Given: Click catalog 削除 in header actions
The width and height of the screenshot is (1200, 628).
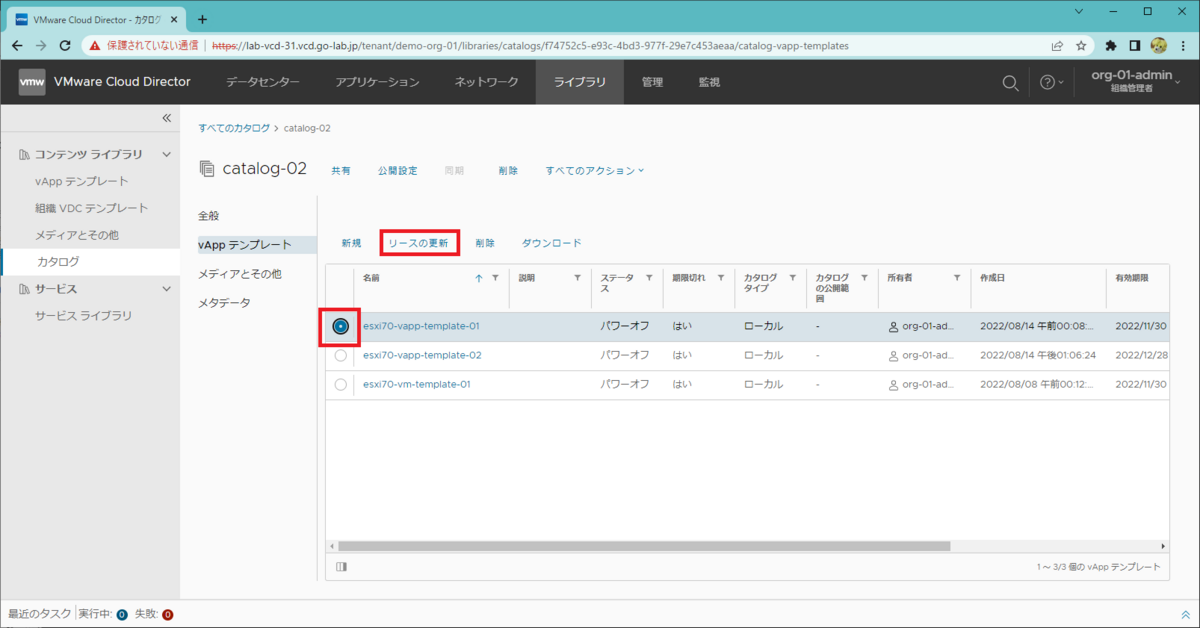Looking at the screenshot, I should 508,170.
